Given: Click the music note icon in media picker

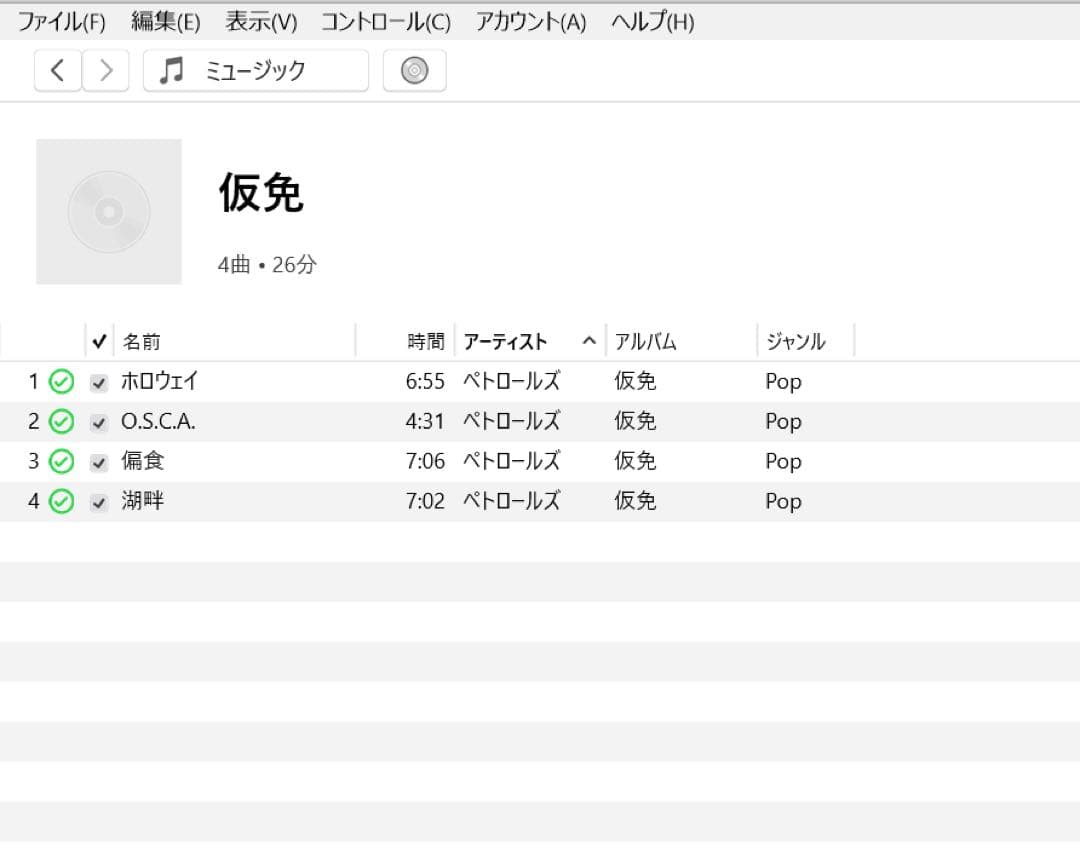Looking at the screenshot, I should tap(172, 70).
